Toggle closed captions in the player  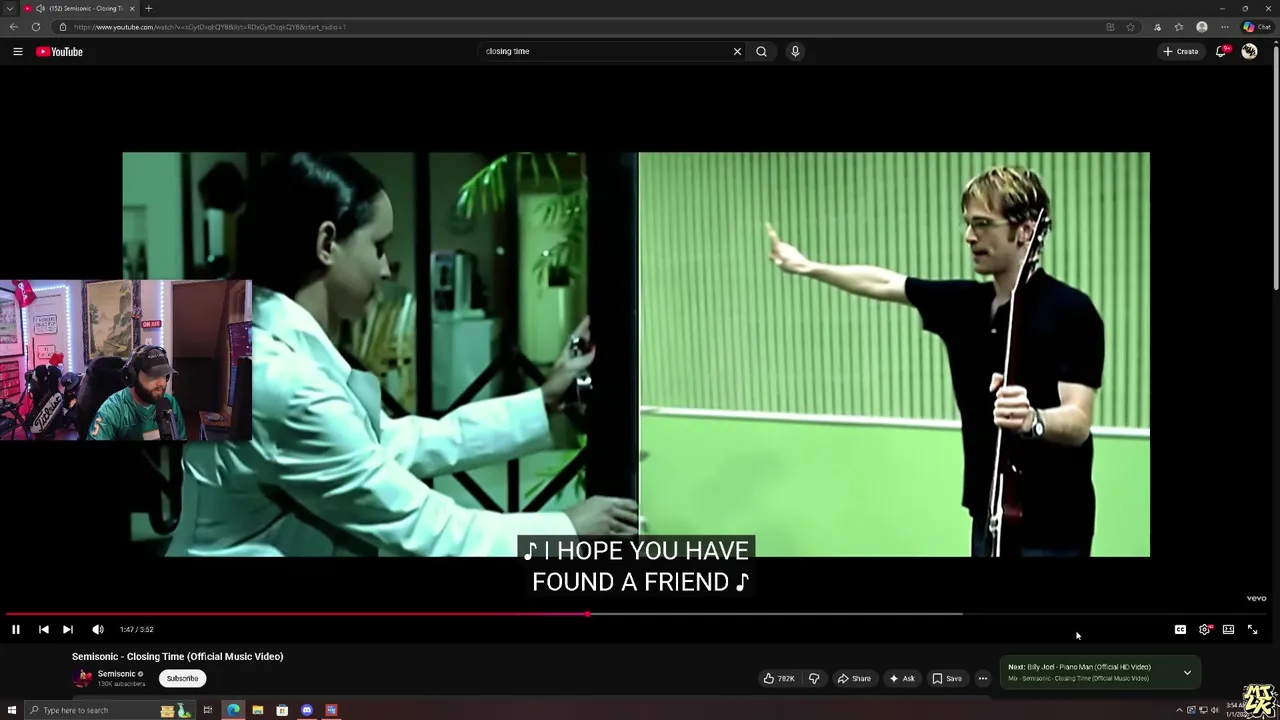1180,629
